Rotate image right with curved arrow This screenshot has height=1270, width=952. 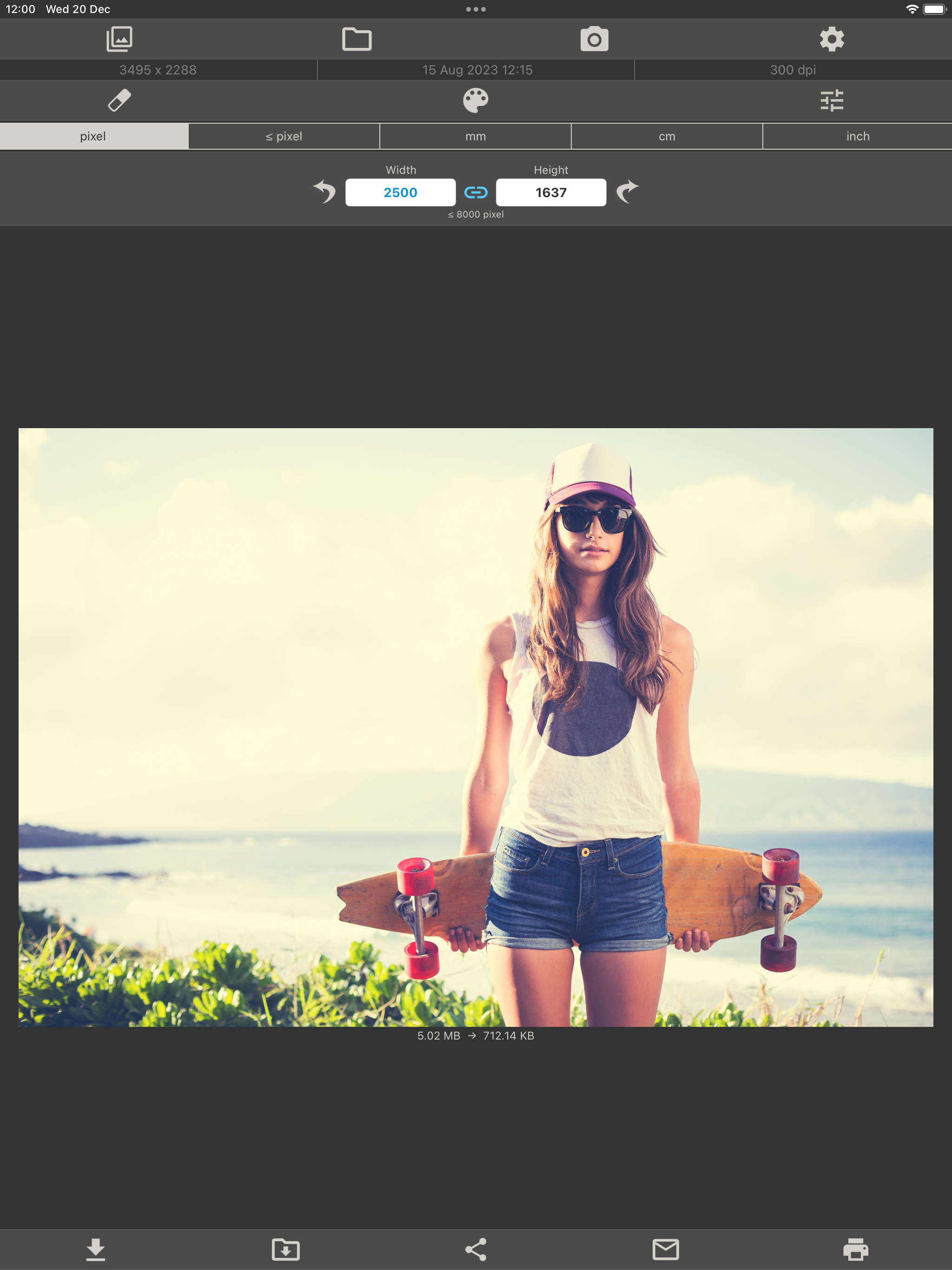(x=627, y=192)
